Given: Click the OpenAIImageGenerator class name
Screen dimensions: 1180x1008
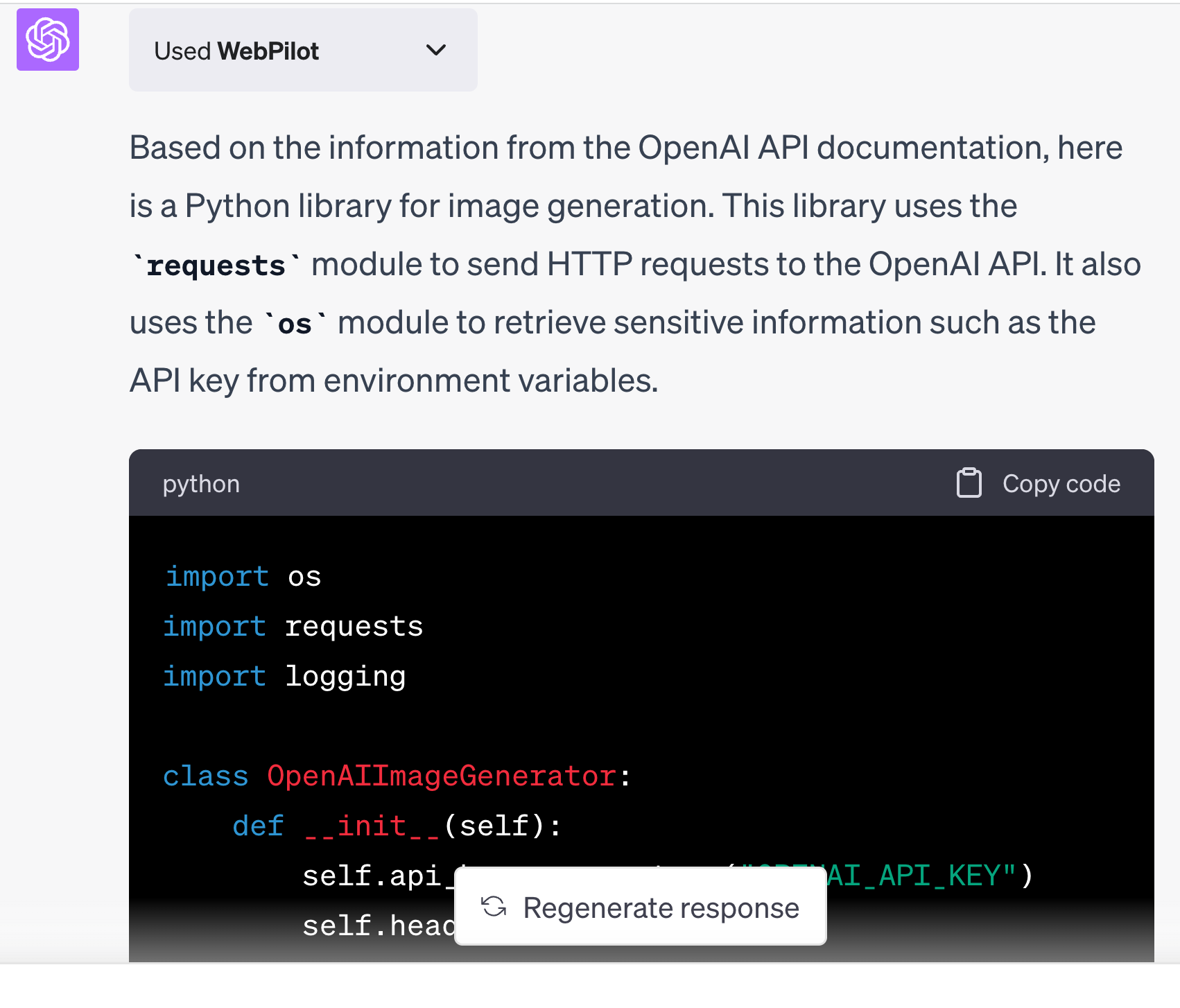Looking at the screenshot, I should pyautogui.click(x=442, y=776).
